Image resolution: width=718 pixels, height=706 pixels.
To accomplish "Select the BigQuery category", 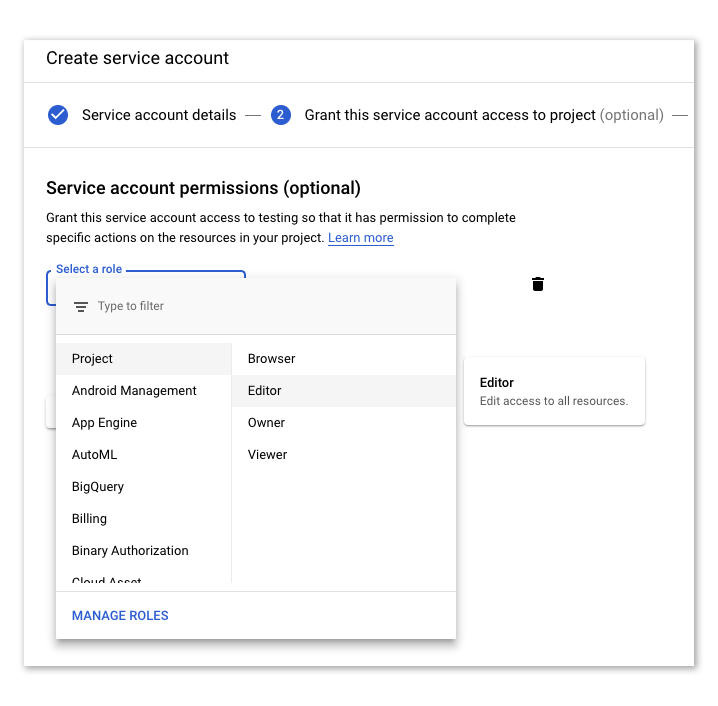I will tap(98, 487).
